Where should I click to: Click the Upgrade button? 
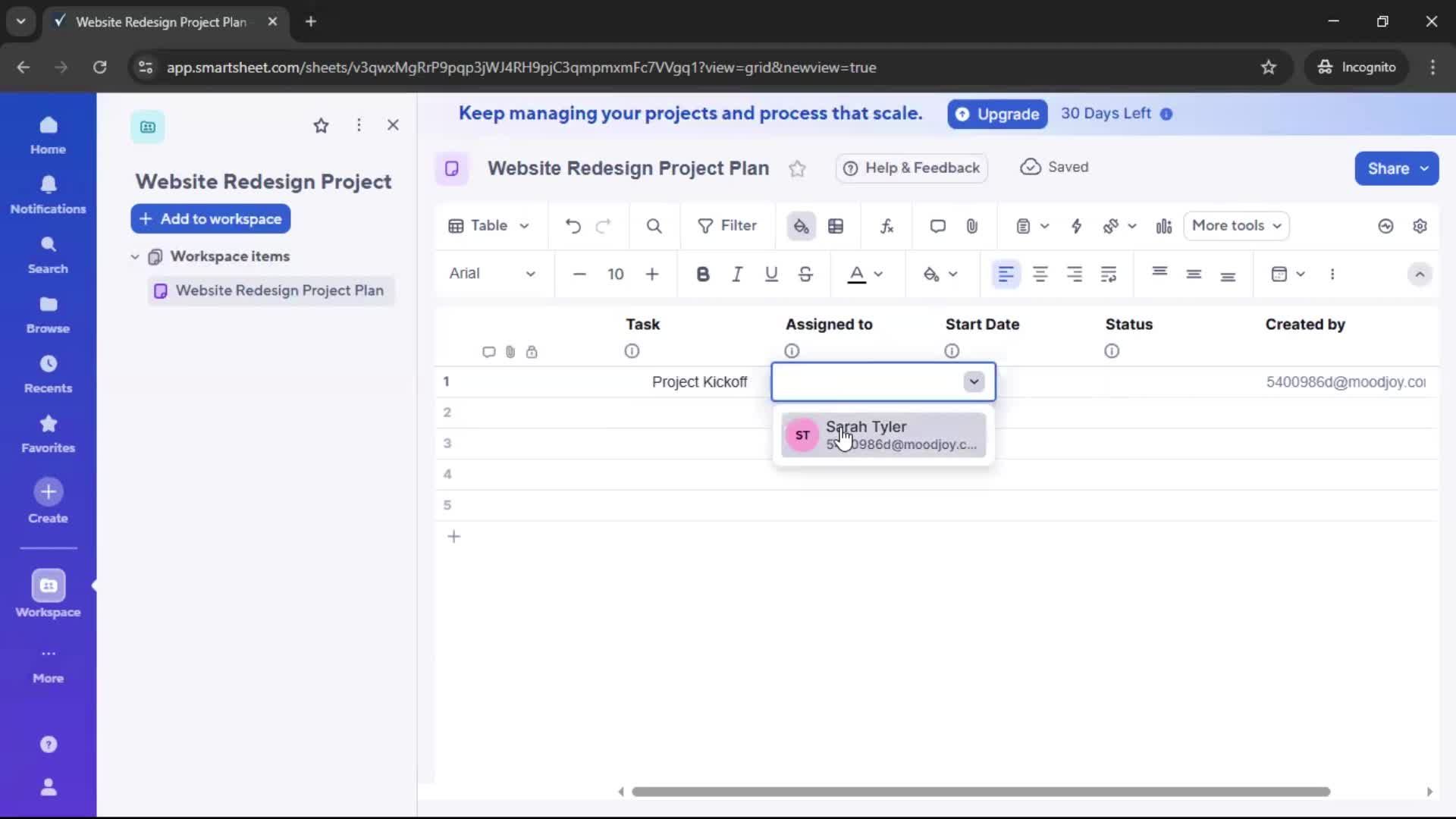[x=997, y=114]
